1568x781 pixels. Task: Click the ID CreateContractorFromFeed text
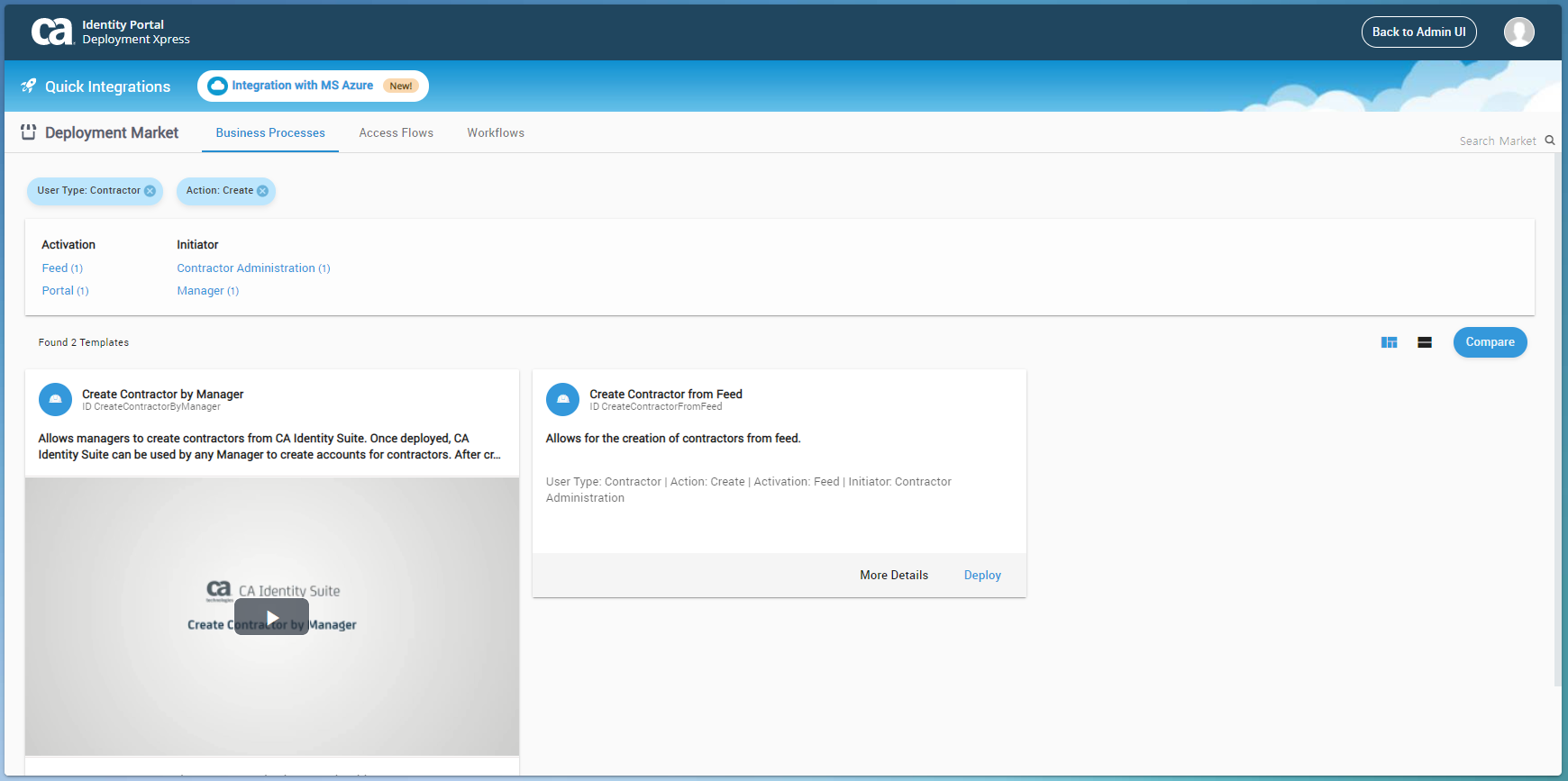[x=656, y=407]
